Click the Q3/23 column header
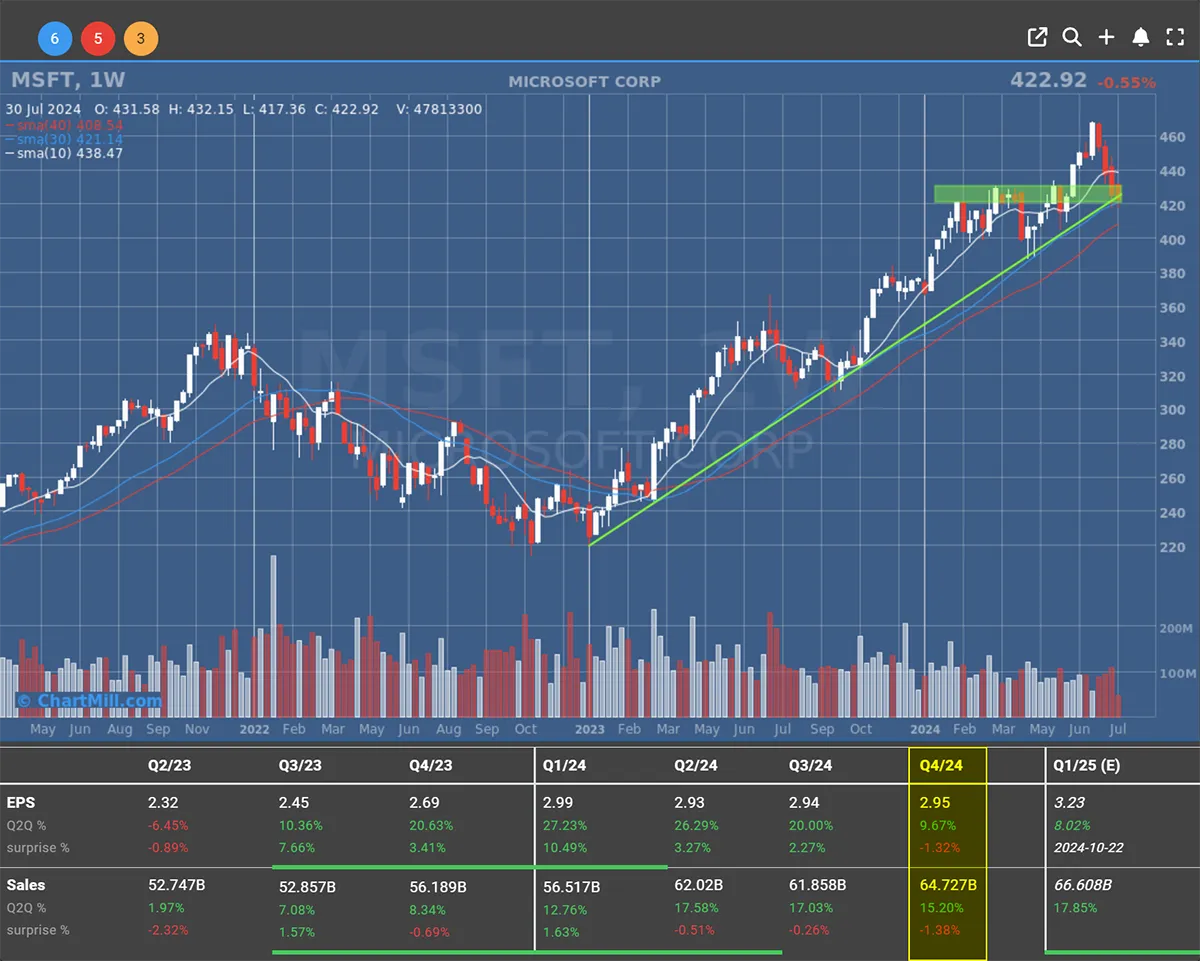1200x961 pixels. [x=299, y=766]
